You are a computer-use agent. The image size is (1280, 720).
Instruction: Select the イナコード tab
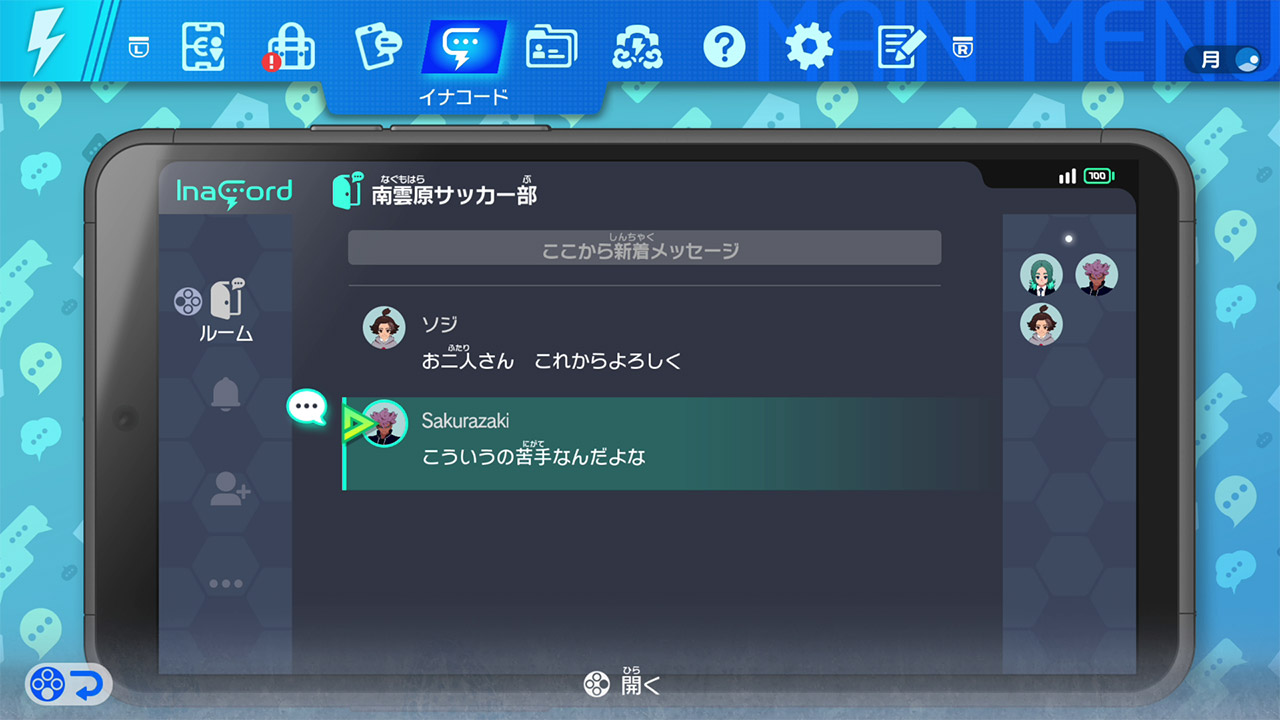(464, 60)
